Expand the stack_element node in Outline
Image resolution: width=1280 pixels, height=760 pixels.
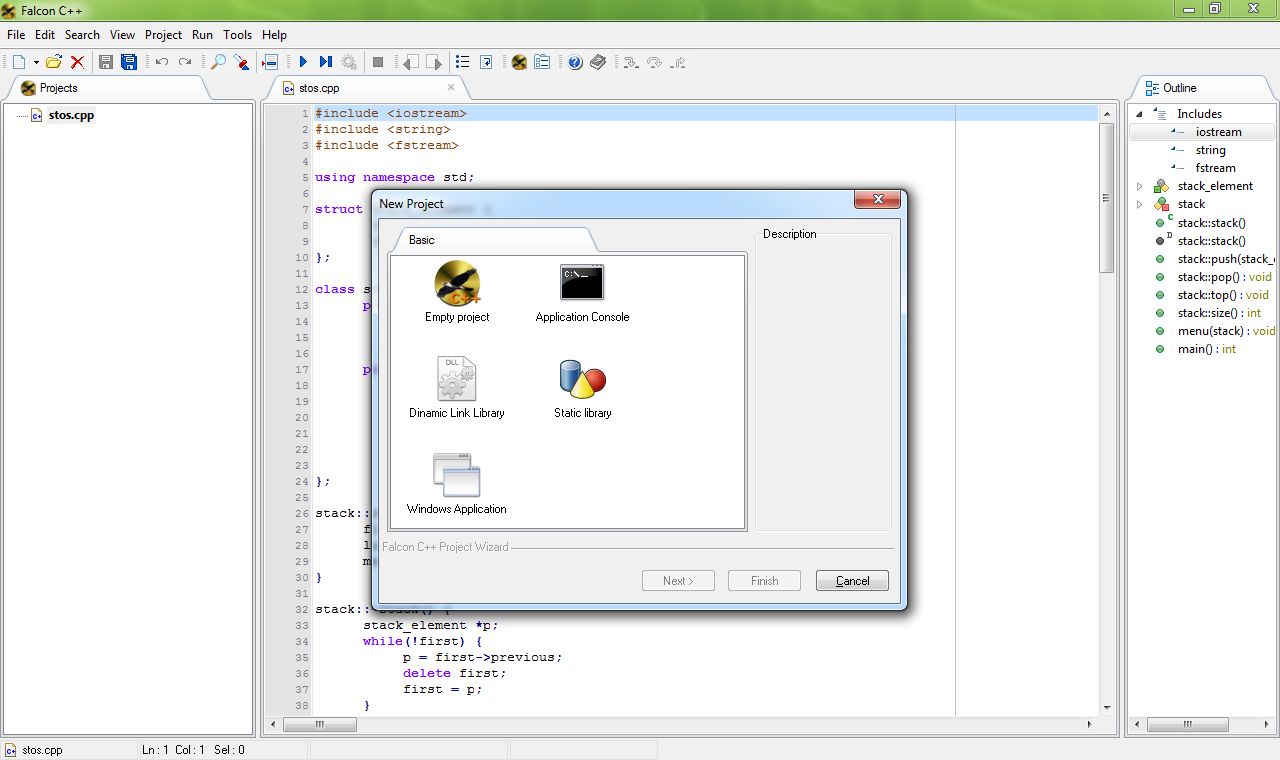[1140, 186]
